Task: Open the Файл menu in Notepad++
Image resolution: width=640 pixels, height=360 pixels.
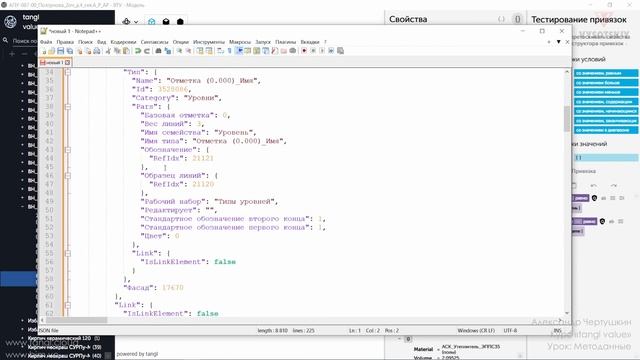Action: (46, 42)
